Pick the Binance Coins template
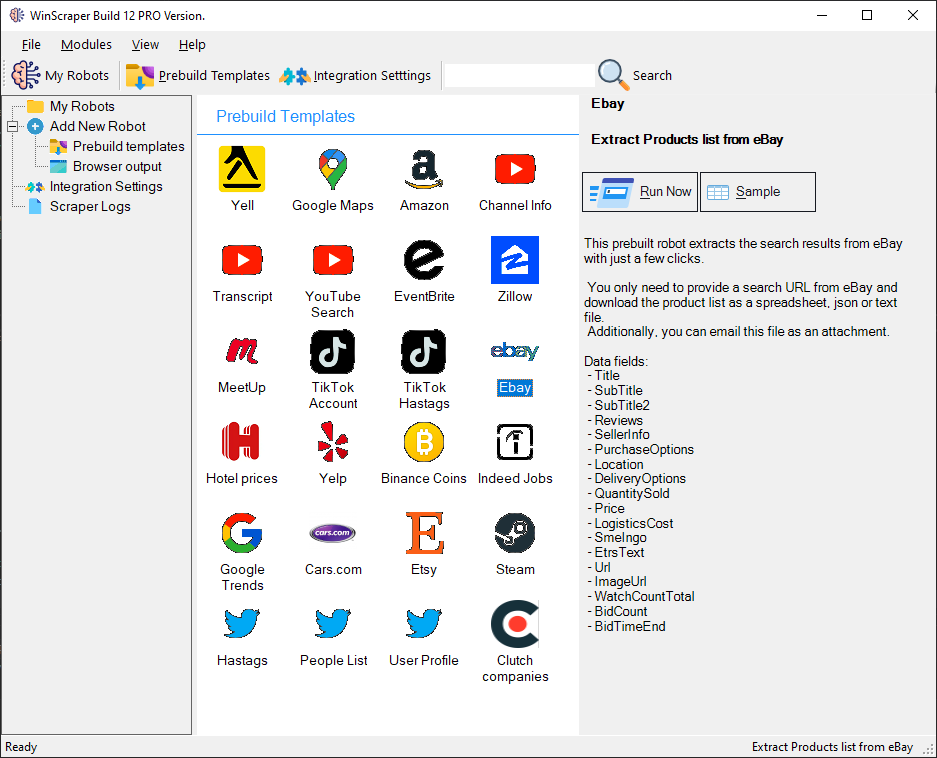Image resolution: width=937 pixels, height=758 pixels. [424, 442]
